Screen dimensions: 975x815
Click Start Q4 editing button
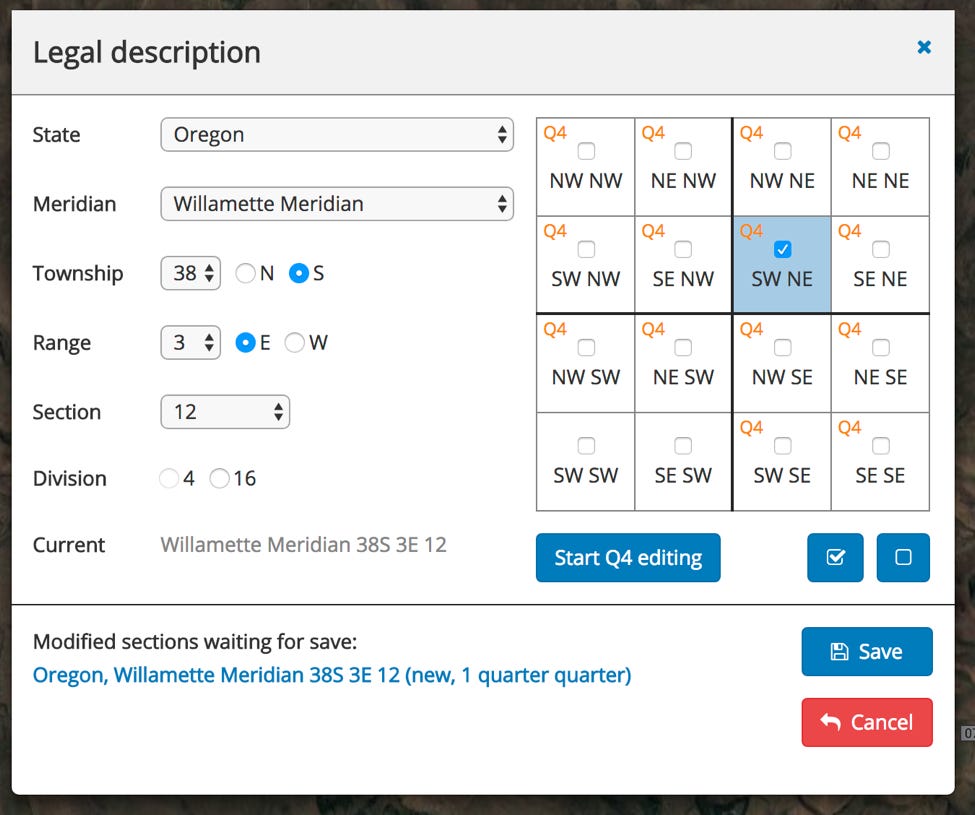pos(628,558)
